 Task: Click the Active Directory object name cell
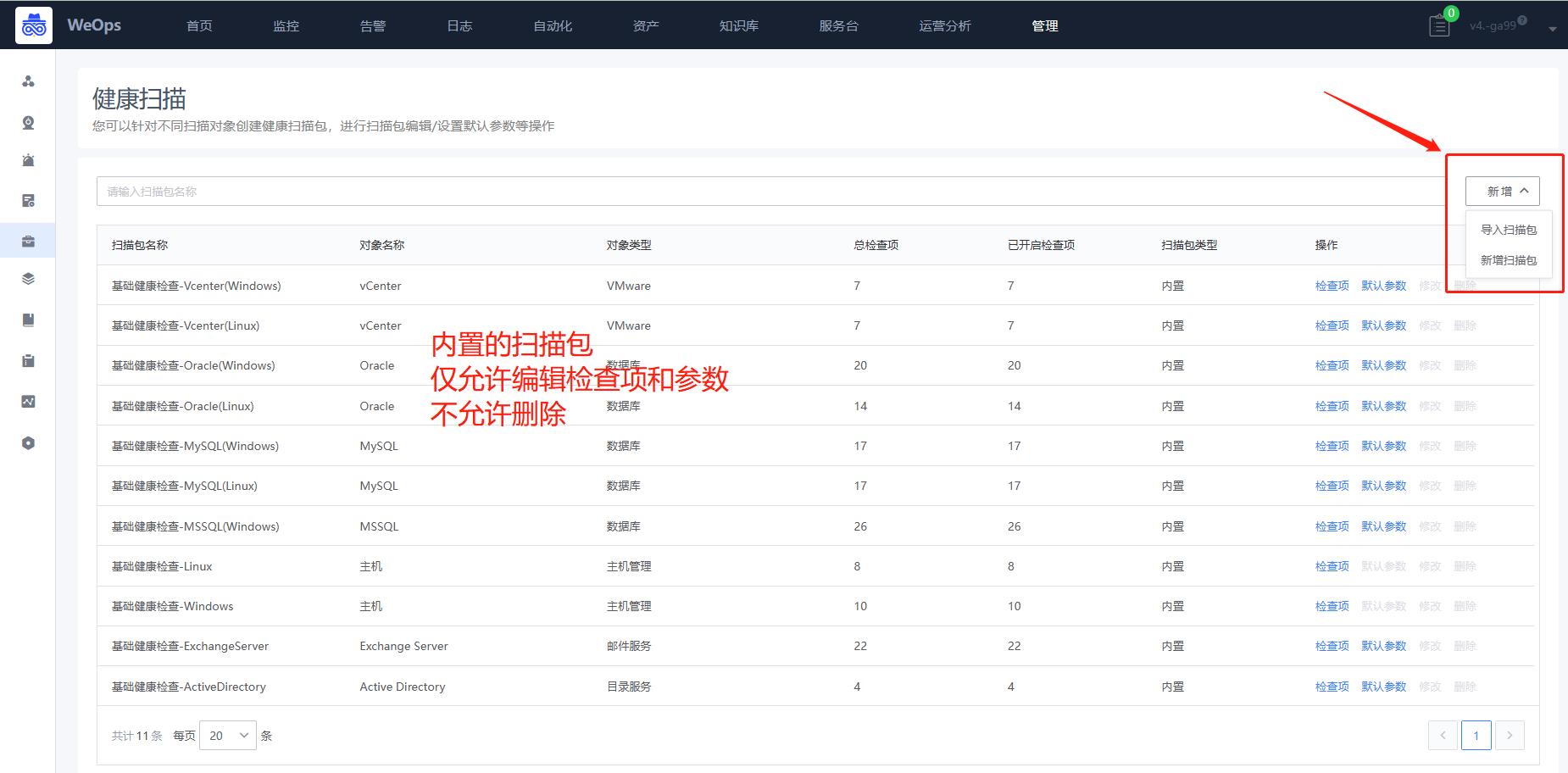click(403, 687)
